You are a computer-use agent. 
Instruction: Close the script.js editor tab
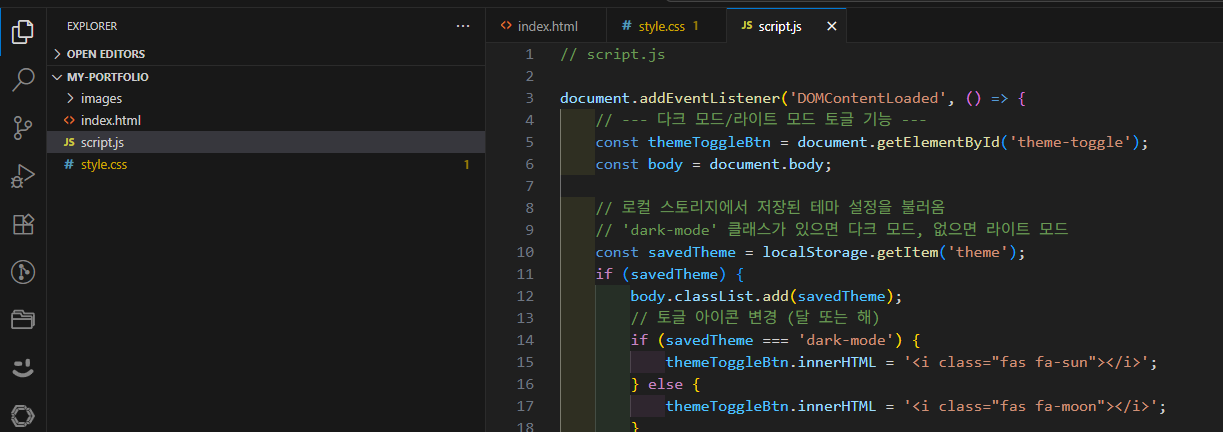(x=831, y=26)
